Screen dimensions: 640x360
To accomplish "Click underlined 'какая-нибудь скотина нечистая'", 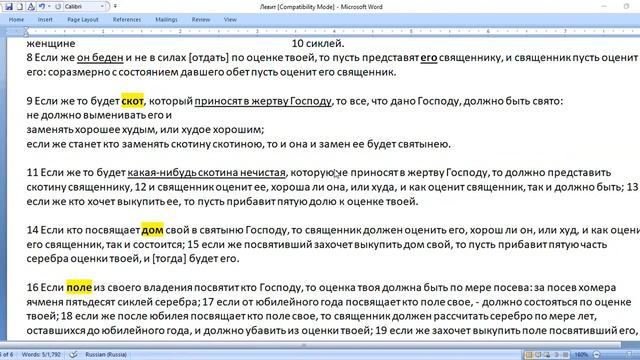I will click(207, 173).
